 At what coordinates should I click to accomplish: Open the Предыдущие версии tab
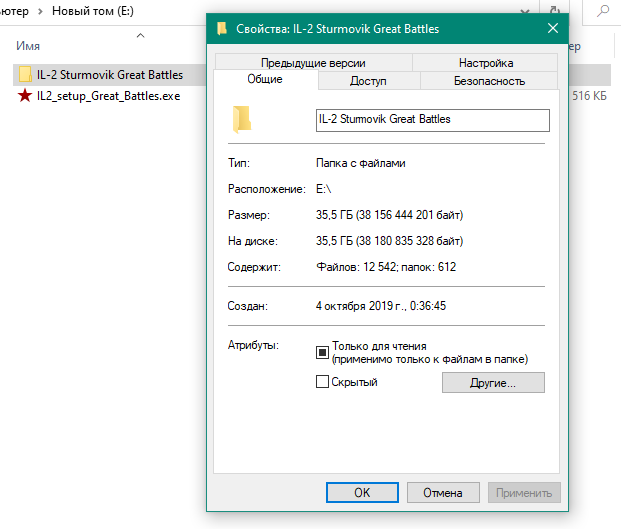[x=313, y=63]
